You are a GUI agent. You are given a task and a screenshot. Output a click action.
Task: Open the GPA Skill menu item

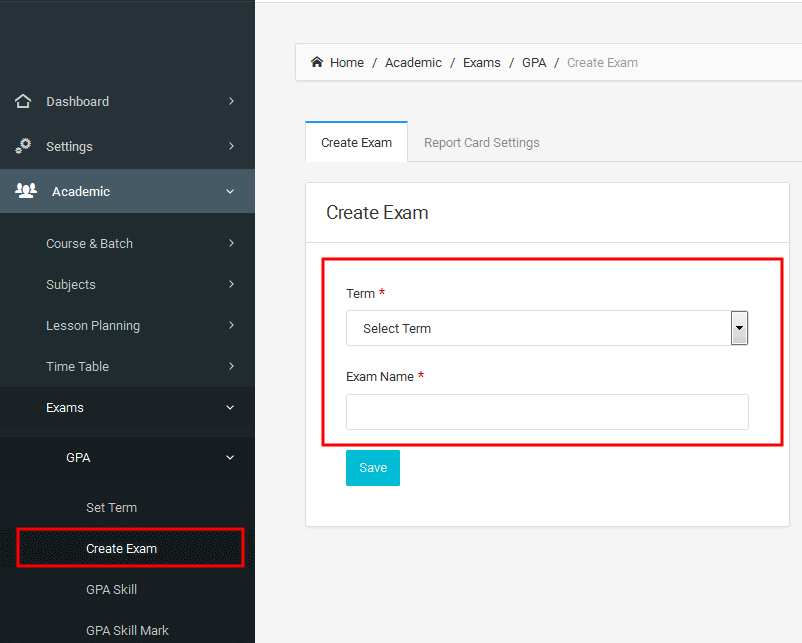click(112, 589)
